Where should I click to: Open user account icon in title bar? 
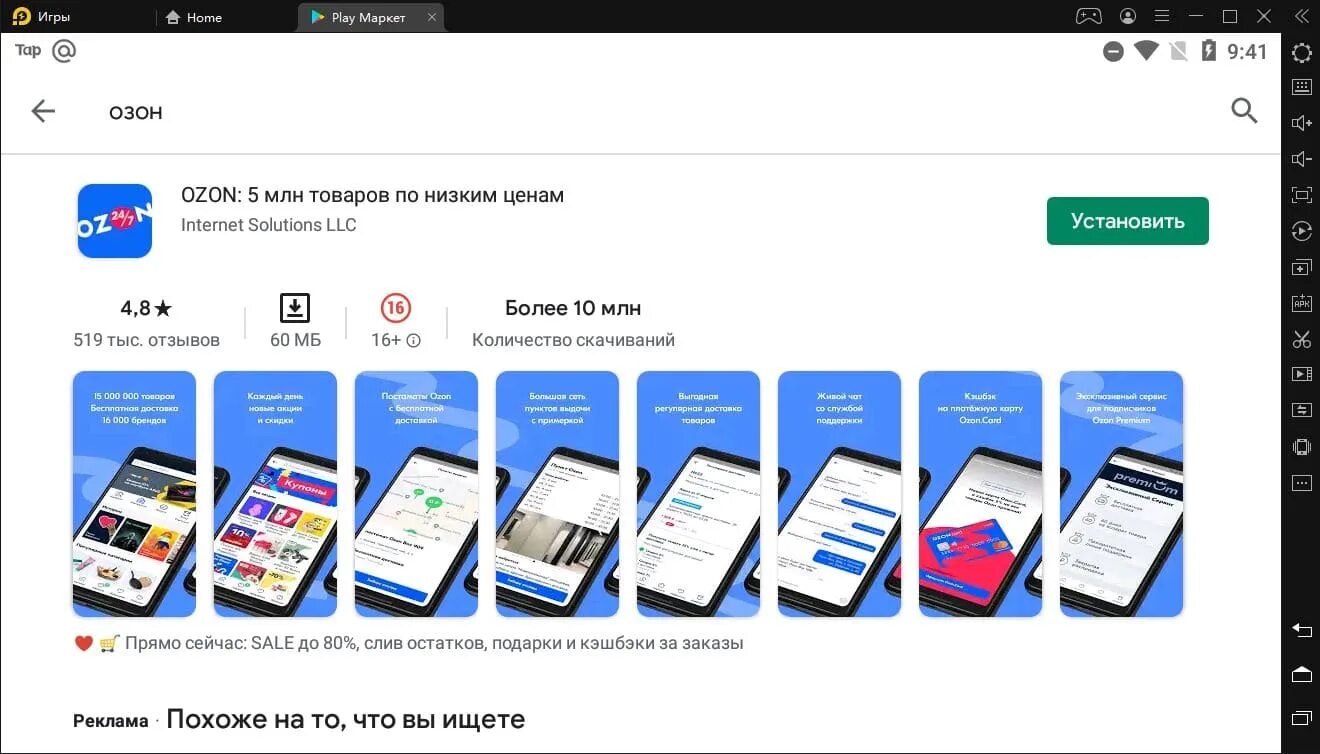pyautogui.click(x=1128, y=16)
